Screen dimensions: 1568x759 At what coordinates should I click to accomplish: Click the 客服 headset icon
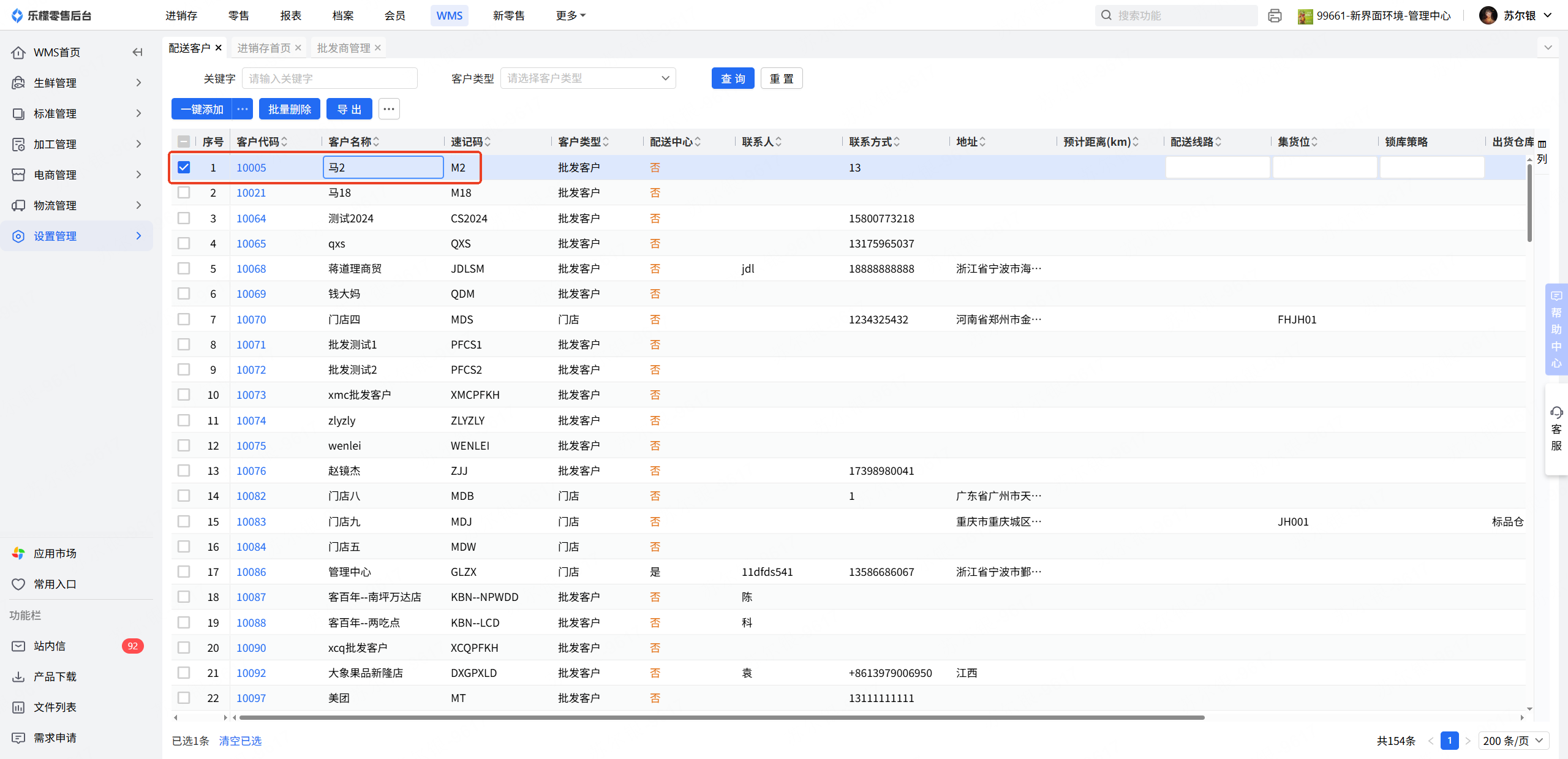pyautogui.click(x=1556, y=412)
